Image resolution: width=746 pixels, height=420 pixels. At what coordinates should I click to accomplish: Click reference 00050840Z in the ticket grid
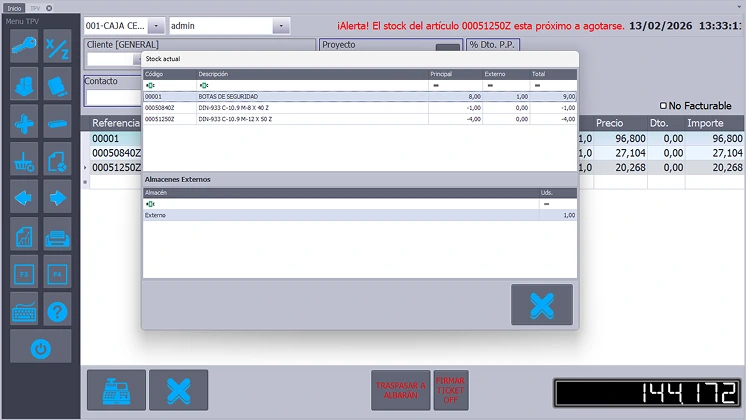tap(116, 153)
